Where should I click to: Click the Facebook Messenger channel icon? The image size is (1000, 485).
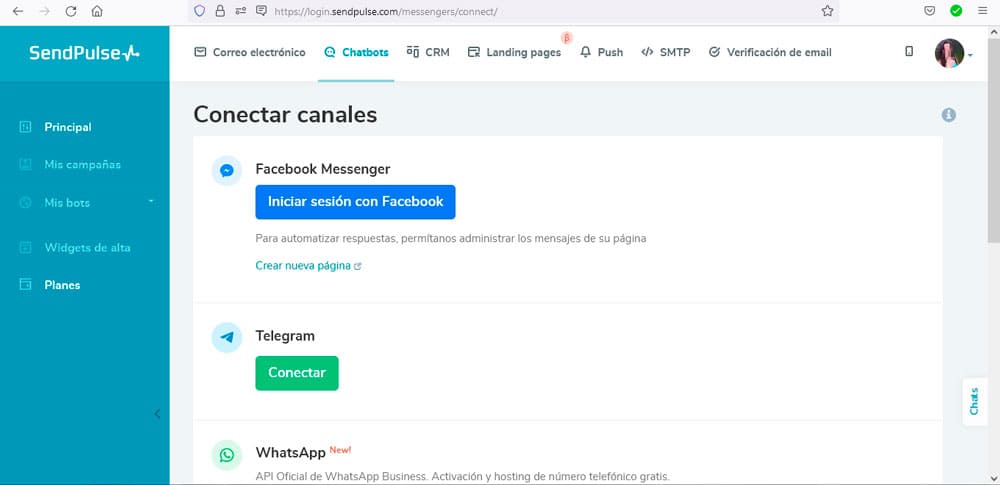pos(227,171)
